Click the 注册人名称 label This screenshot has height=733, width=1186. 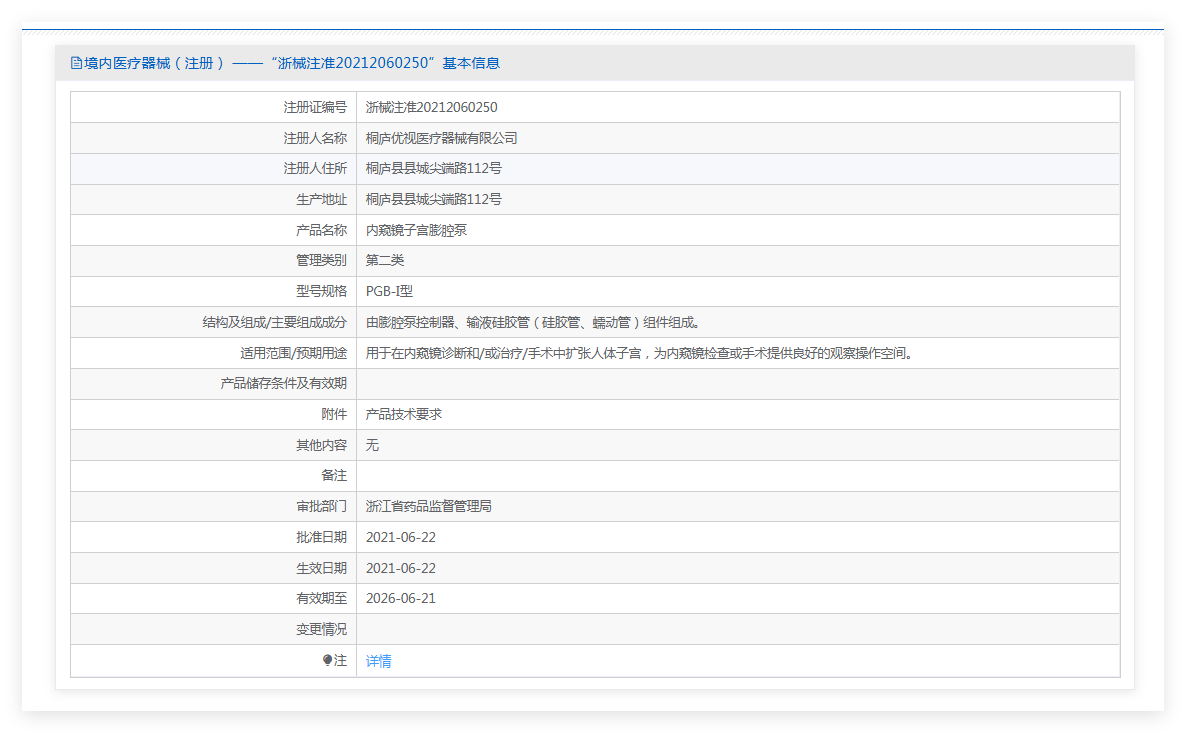pos(315,138)
